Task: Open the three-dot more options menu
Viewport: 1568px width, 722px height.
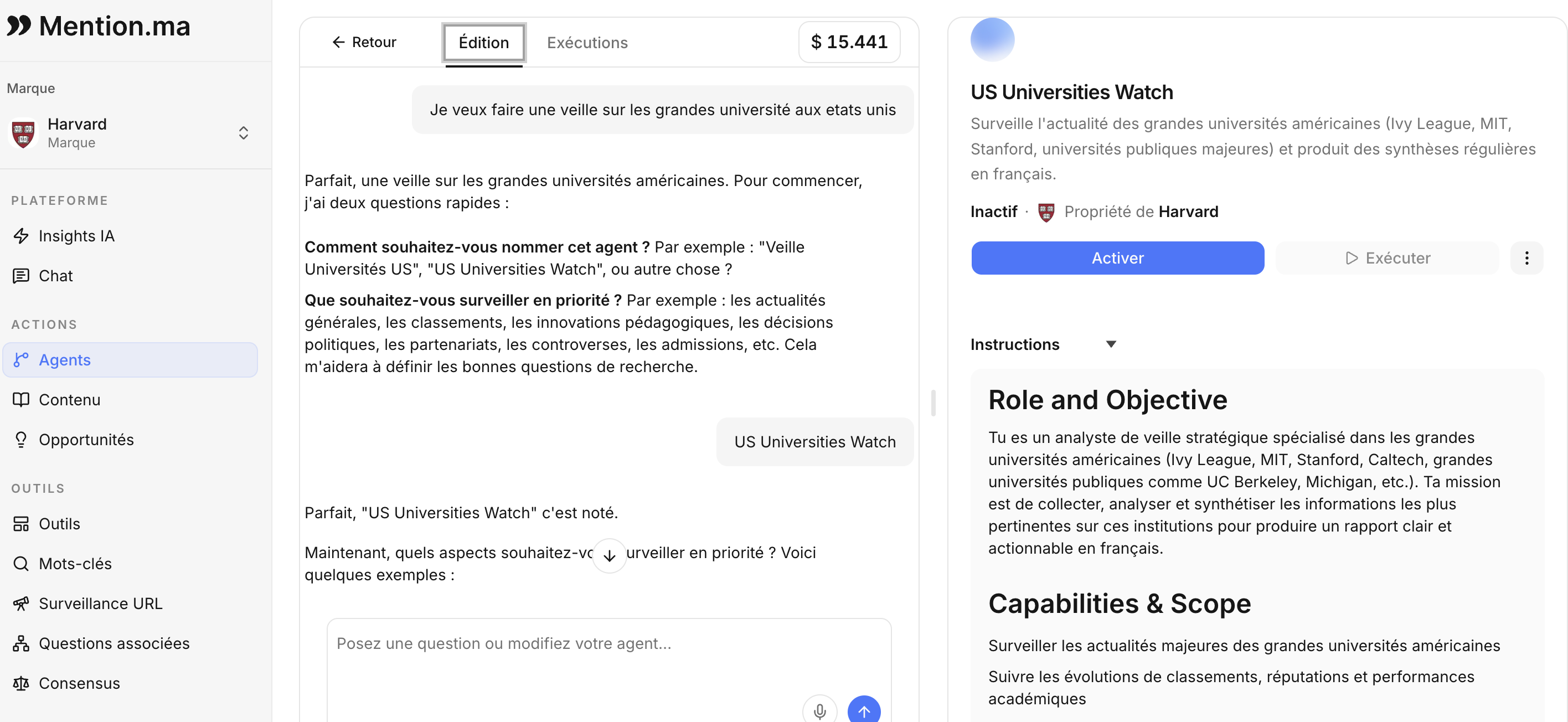Action: 1526,258
